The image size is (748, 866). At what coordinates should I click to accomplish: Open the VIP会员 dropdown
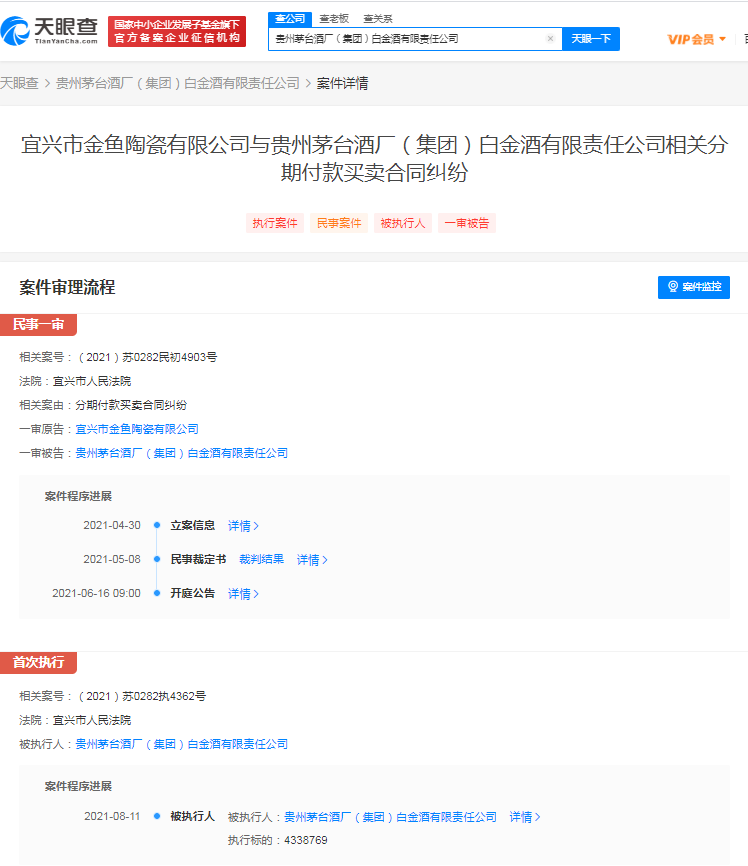(697, 39)
